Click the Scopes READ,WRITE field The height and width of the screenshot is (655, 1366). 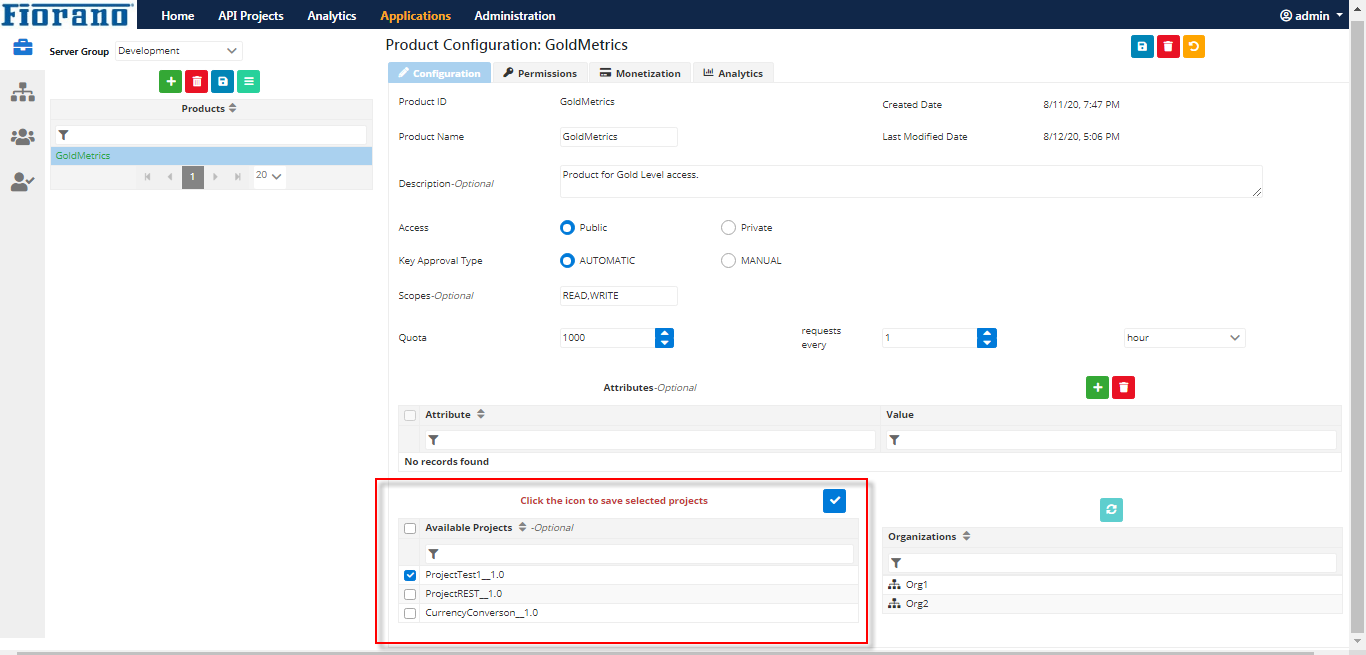click(619, 296)
